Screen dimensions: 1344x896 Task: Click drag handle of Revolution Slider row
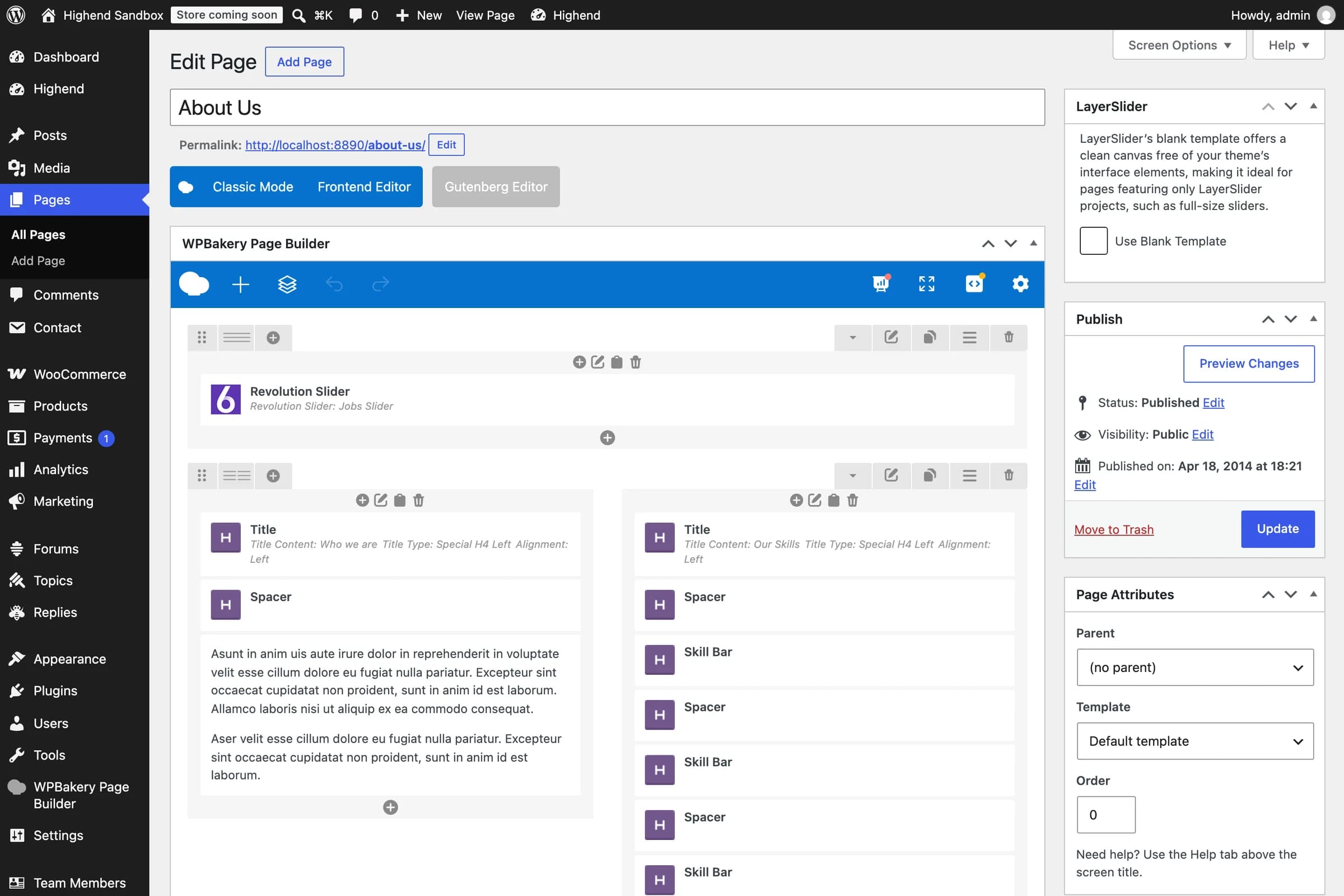(202, 338)
